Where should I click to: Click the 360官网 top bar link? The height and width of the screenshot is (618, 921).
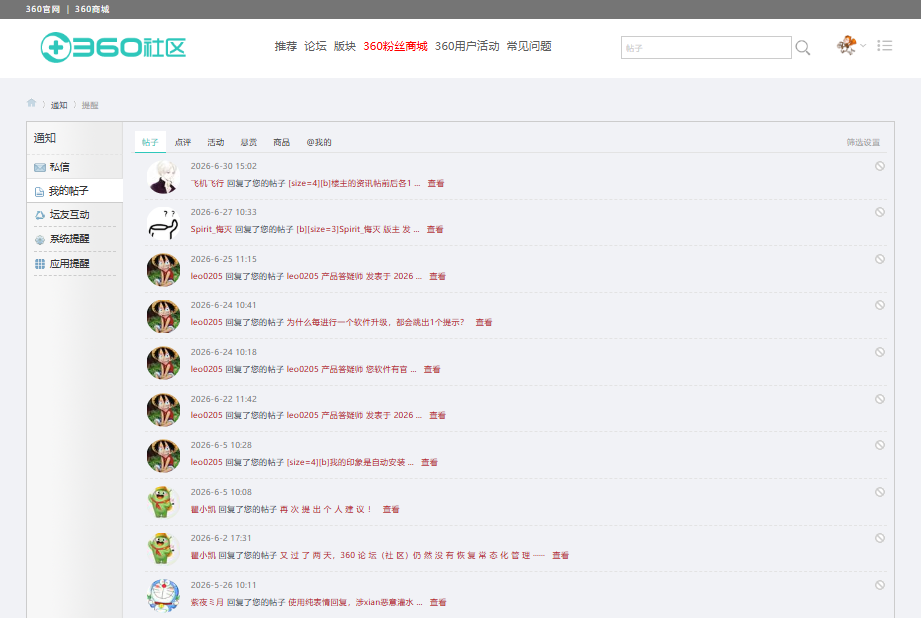coord(43,9)
